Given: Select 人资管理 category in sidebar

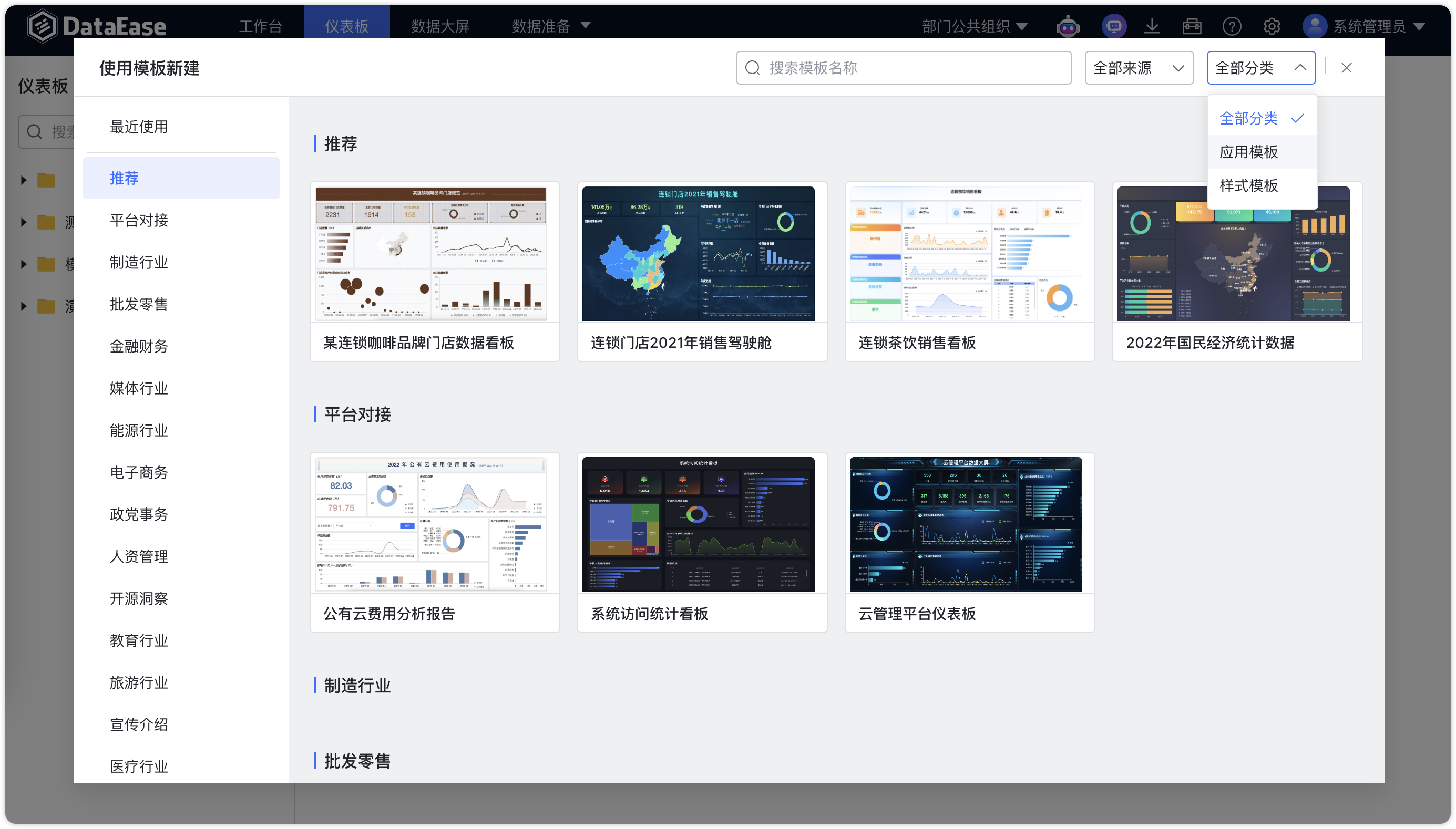Looking at the screenshot, I should click(x=181, y=556).
